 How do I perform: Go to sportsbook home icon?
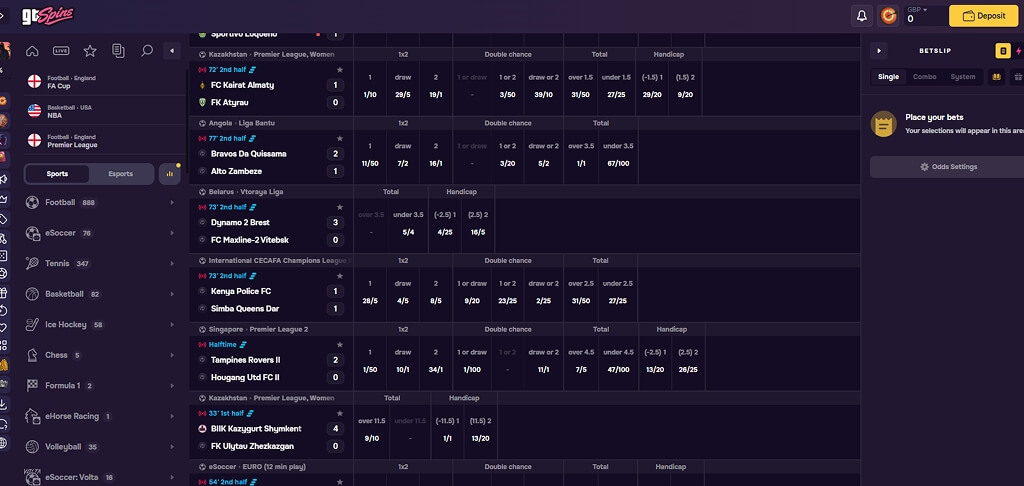[x=32, y=51]
